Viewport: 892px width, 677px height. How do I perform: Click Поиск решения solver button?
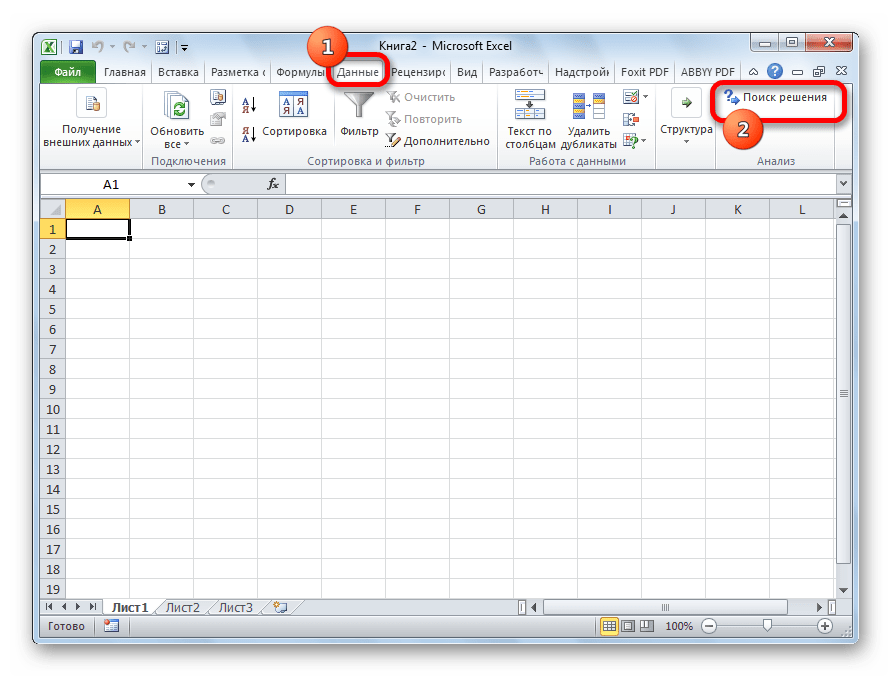775,98
